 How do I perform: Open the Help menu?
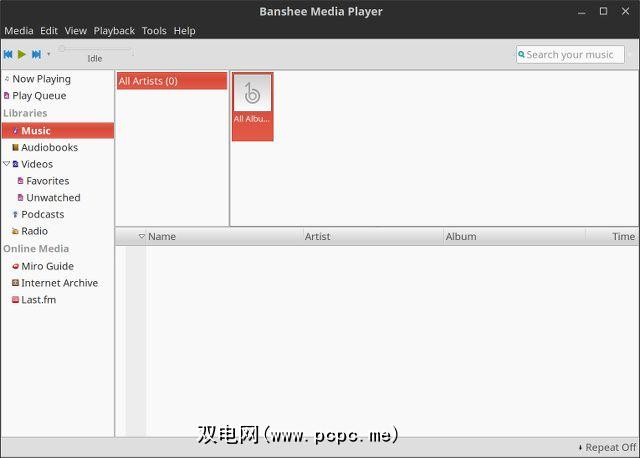(184, 31)
